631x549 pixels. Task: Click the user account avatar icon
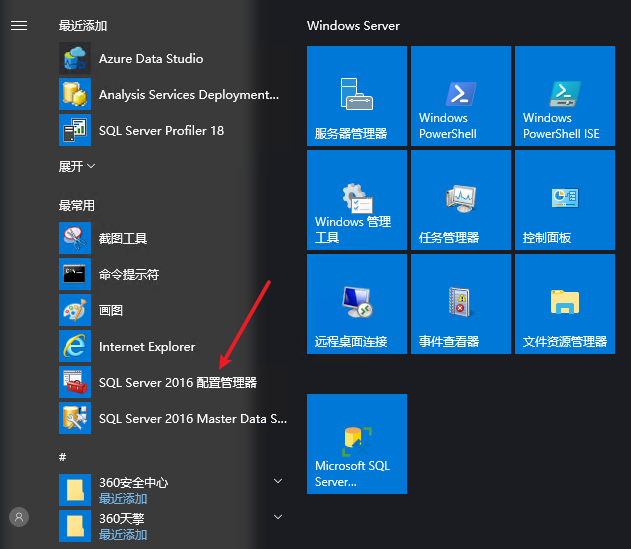tap(19, 517)
